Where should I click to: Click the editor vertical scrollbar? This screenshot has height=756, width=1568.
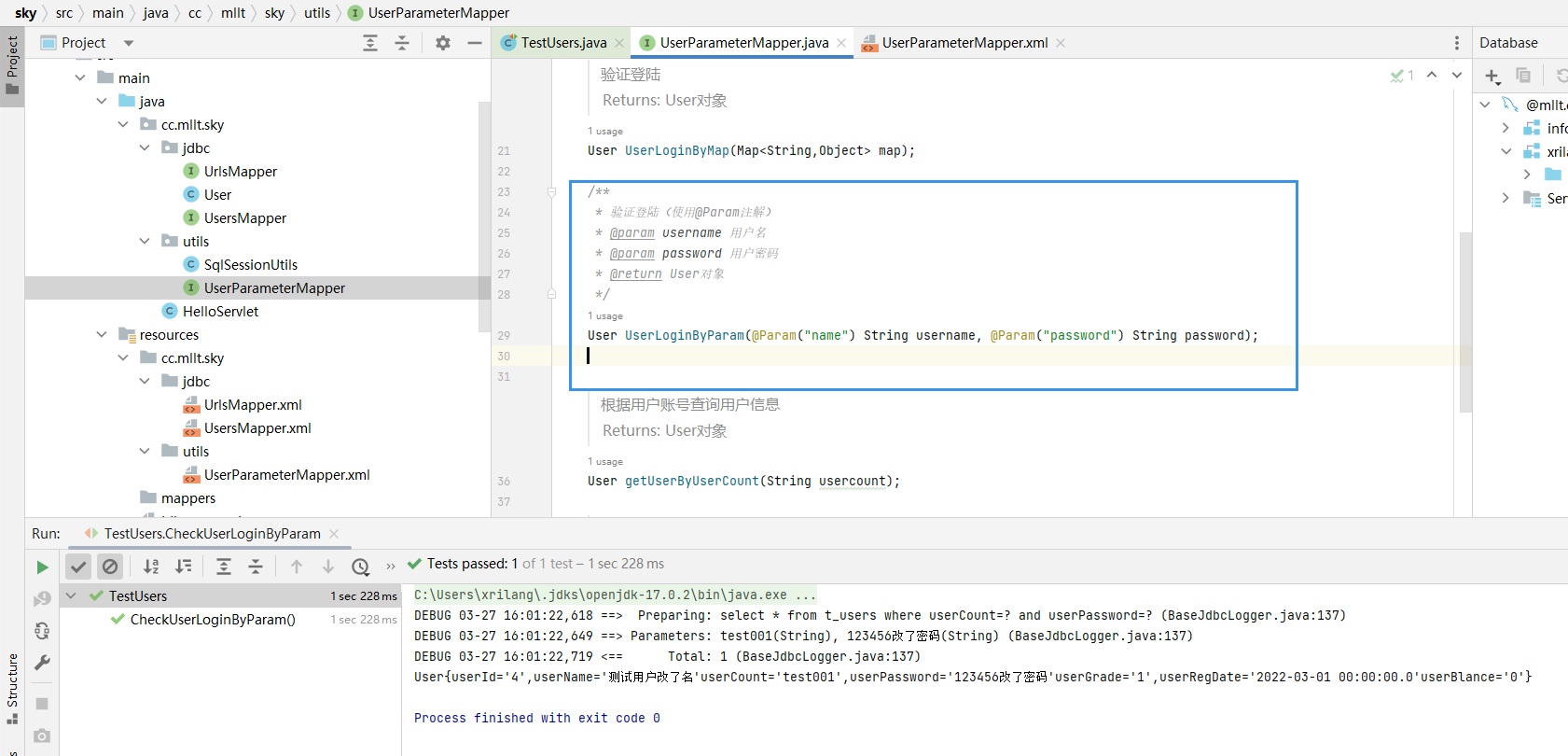pyautogui.click(x=1465, y=322)
